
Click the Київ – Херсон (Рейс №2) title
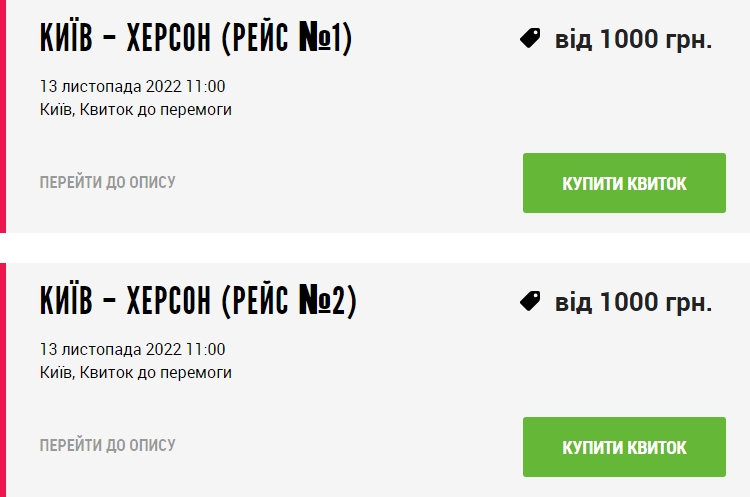coord(198,301)
